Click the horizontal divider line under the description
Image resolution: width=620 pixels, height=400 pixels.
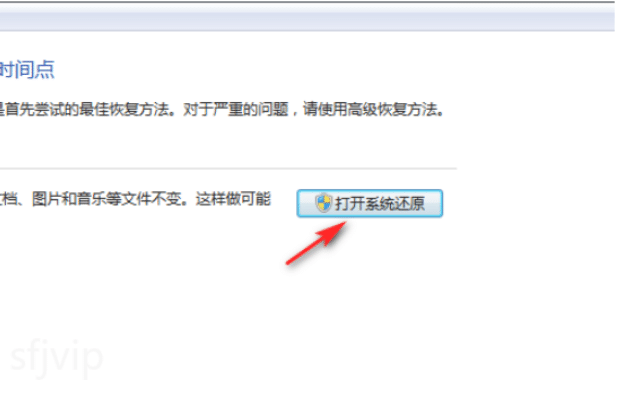228,169
